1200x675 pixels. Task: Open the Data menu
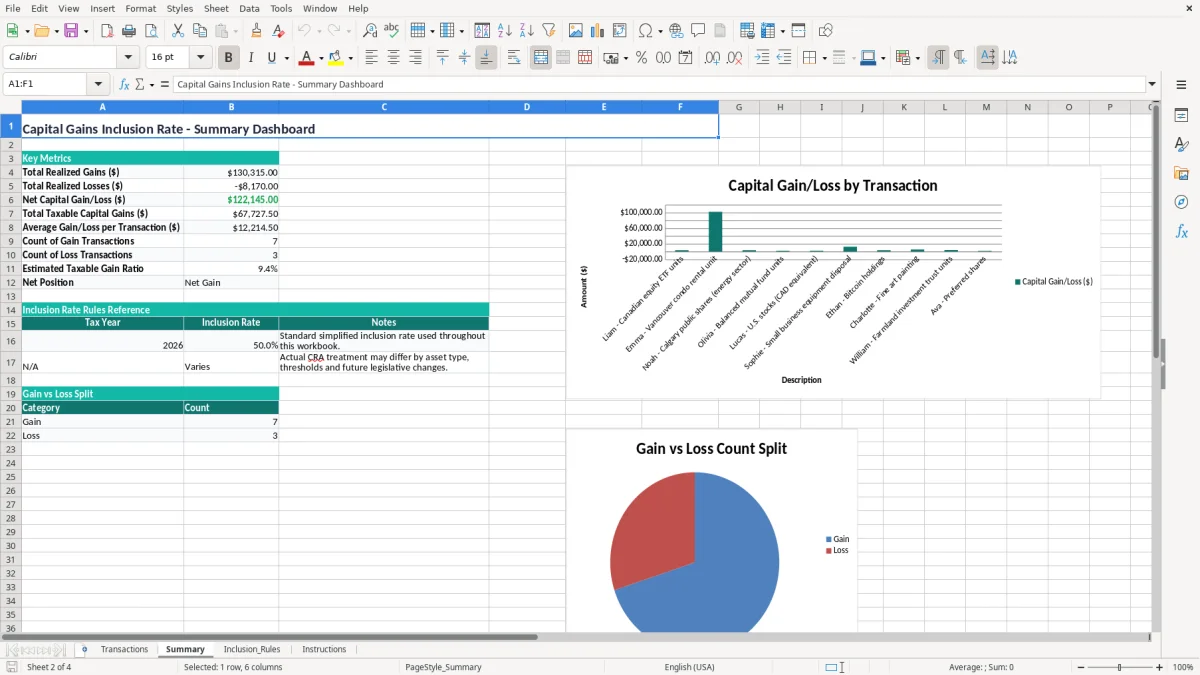(249, 8)
